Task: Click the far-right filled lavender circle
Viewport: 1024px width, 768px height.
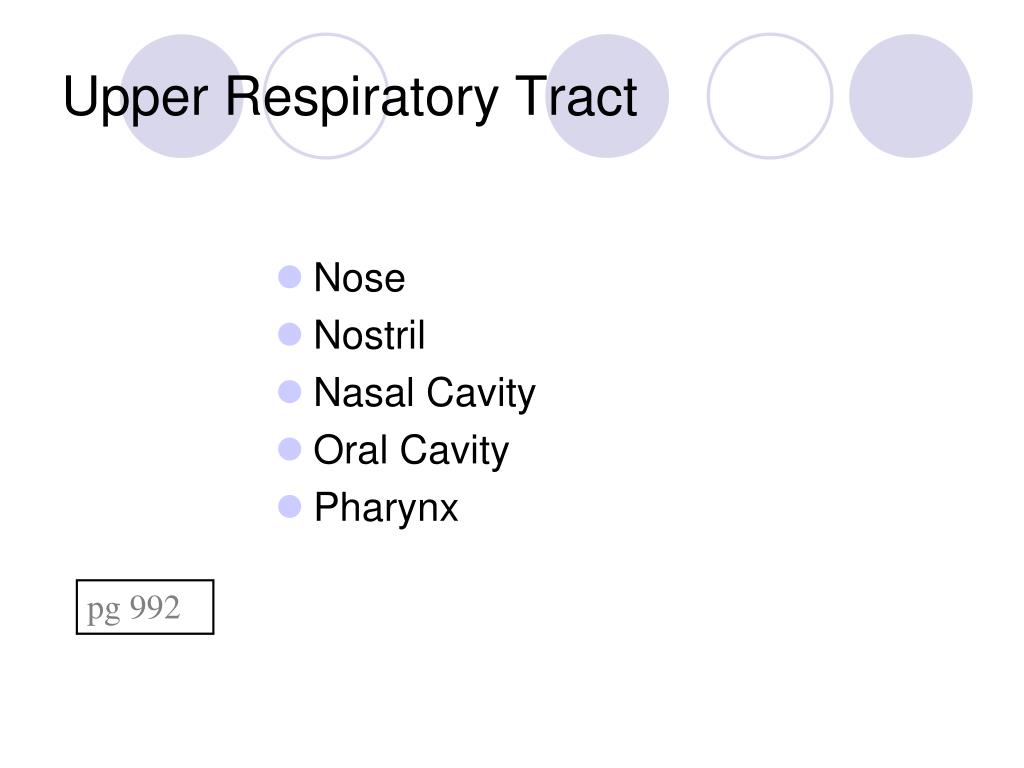Action: point(910,96)
